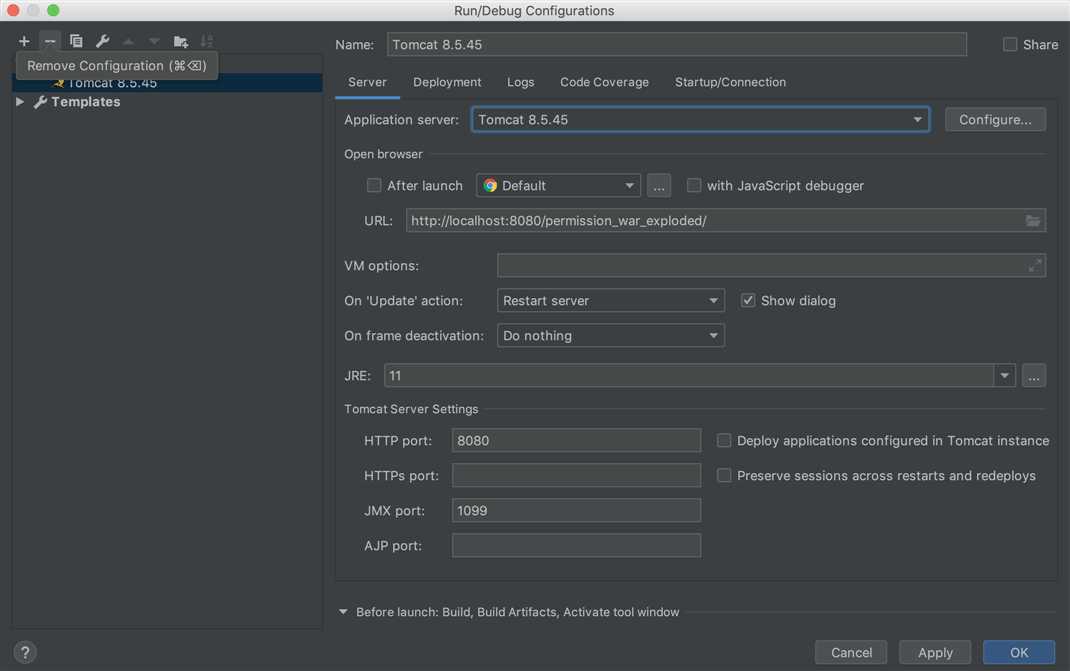
Task: Enable Preserve sessions across restarts and redeploys
Action: click(x=724, y=475)
